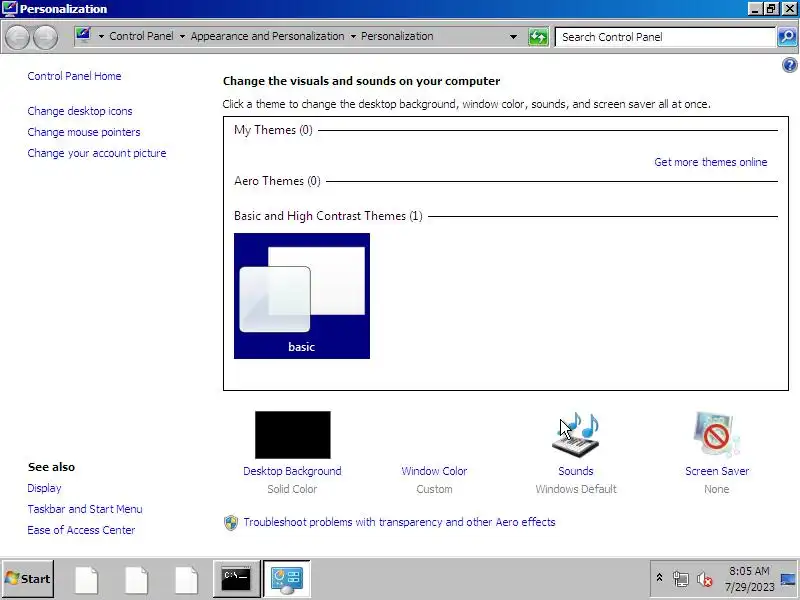
Task: Click the search magnifier icon
Action: click(787, 37)
